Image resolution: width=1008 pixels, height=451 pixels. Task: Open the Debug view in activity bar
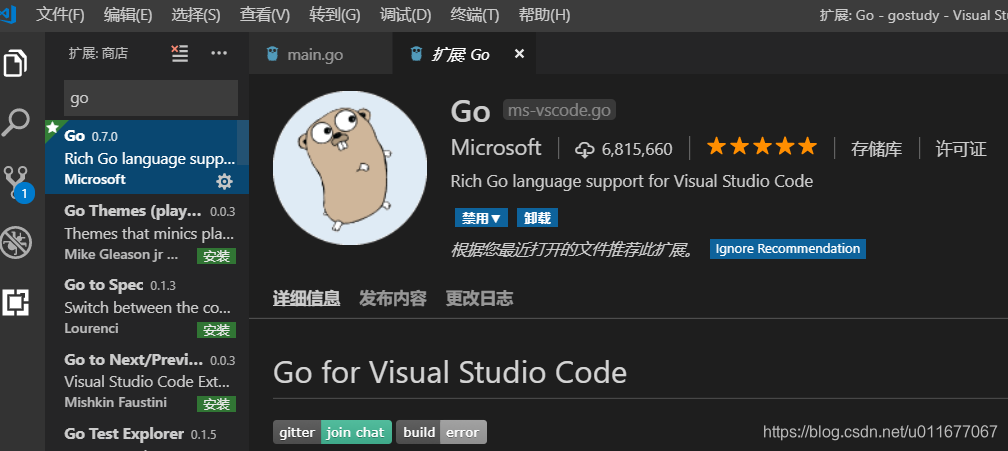coord(16,243)
